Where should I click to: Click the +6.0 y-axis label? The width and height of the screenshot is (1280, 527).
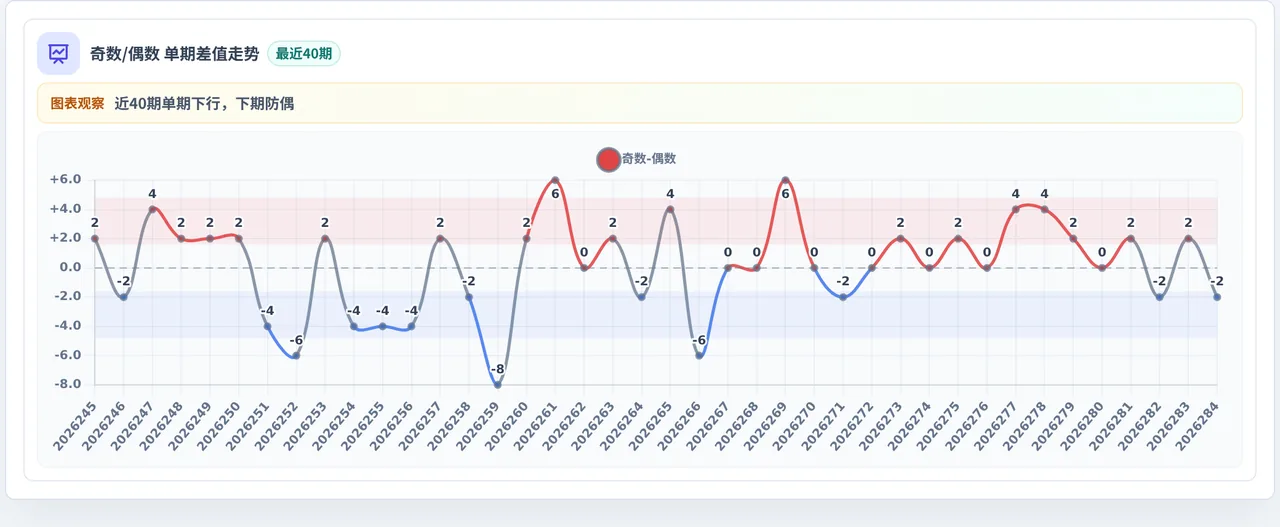click(x=65, y=180)
